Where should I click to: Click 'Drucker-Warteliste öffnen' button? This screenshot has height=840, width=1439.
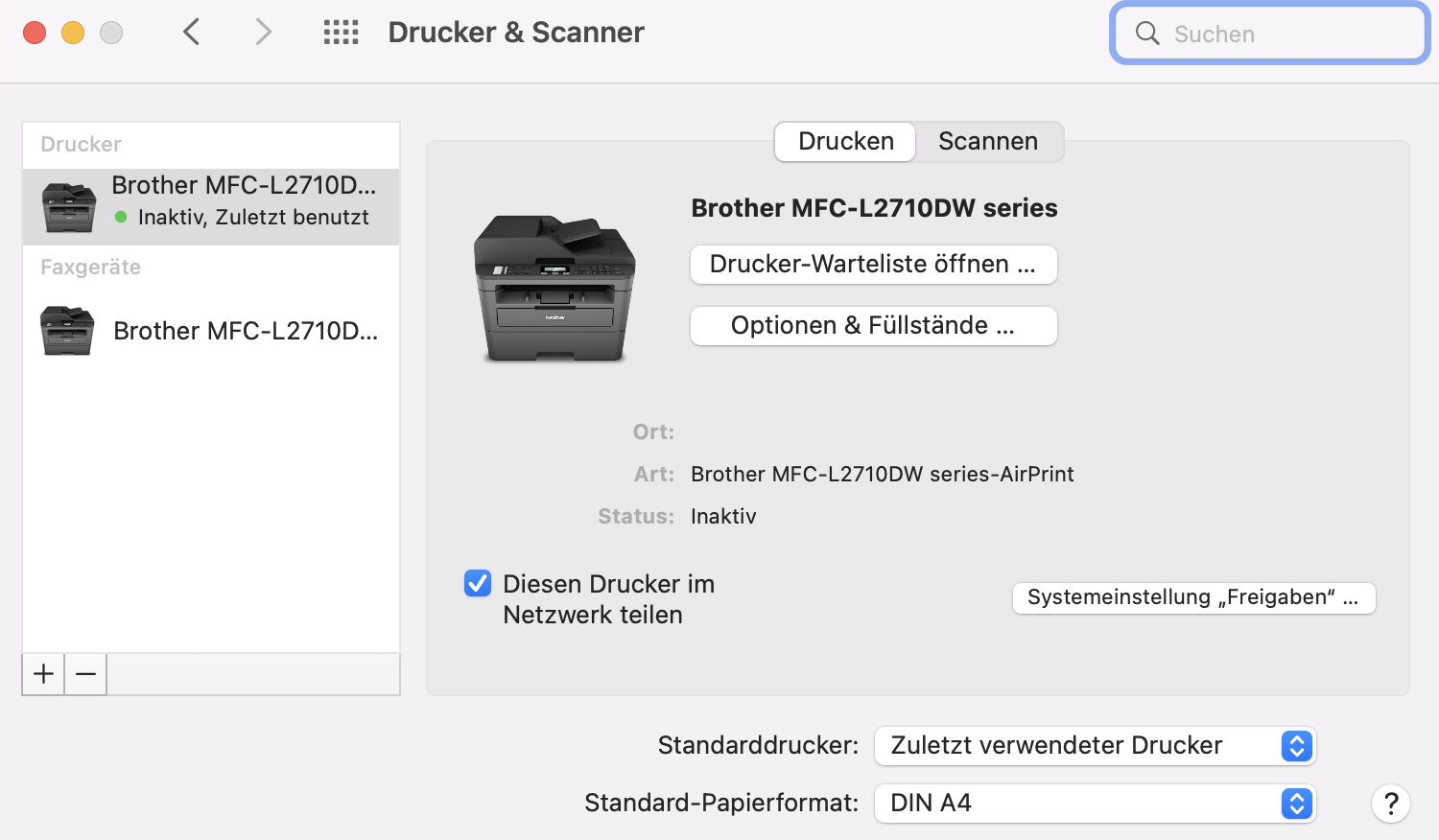(873, 265)
